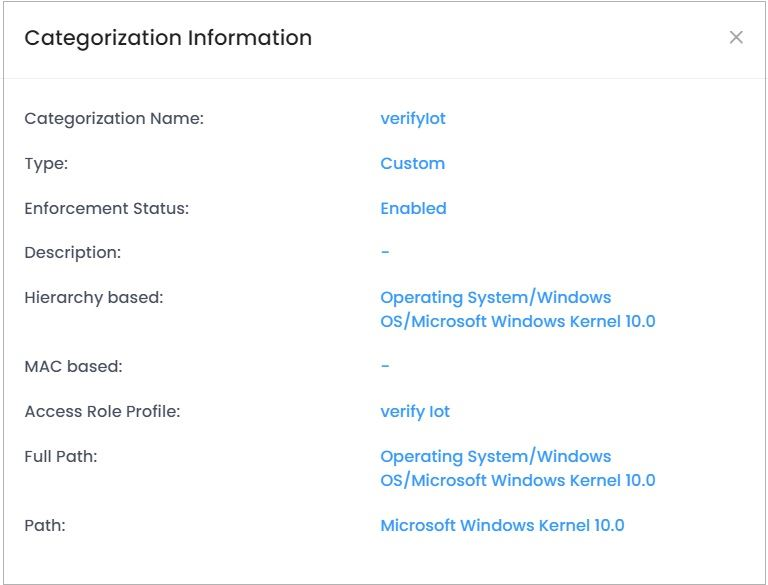Click the Categorization Information dialog title
This screenshot has height=585, width=768.
(x=168, y=38)
